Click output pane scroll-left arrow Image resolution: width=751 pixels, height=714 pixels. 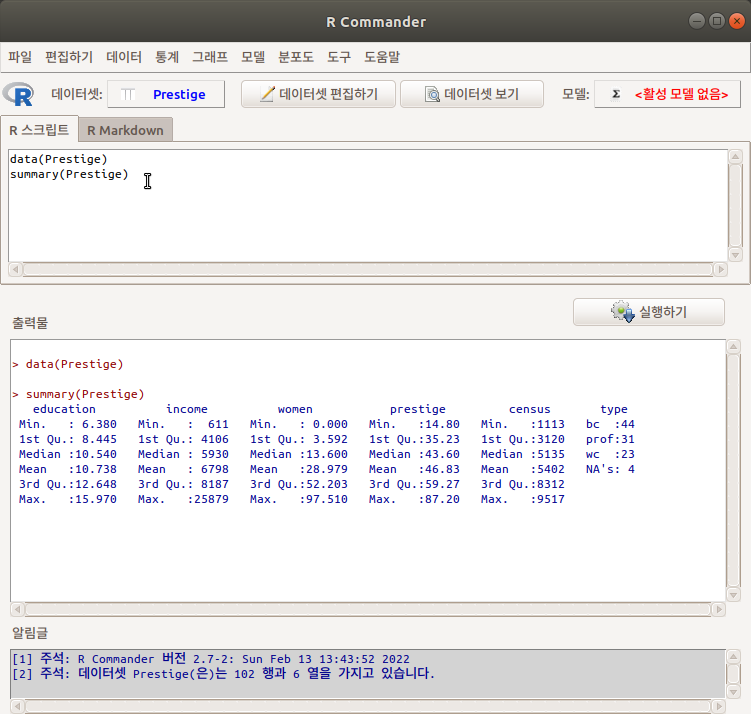click(x=17, y=609)
